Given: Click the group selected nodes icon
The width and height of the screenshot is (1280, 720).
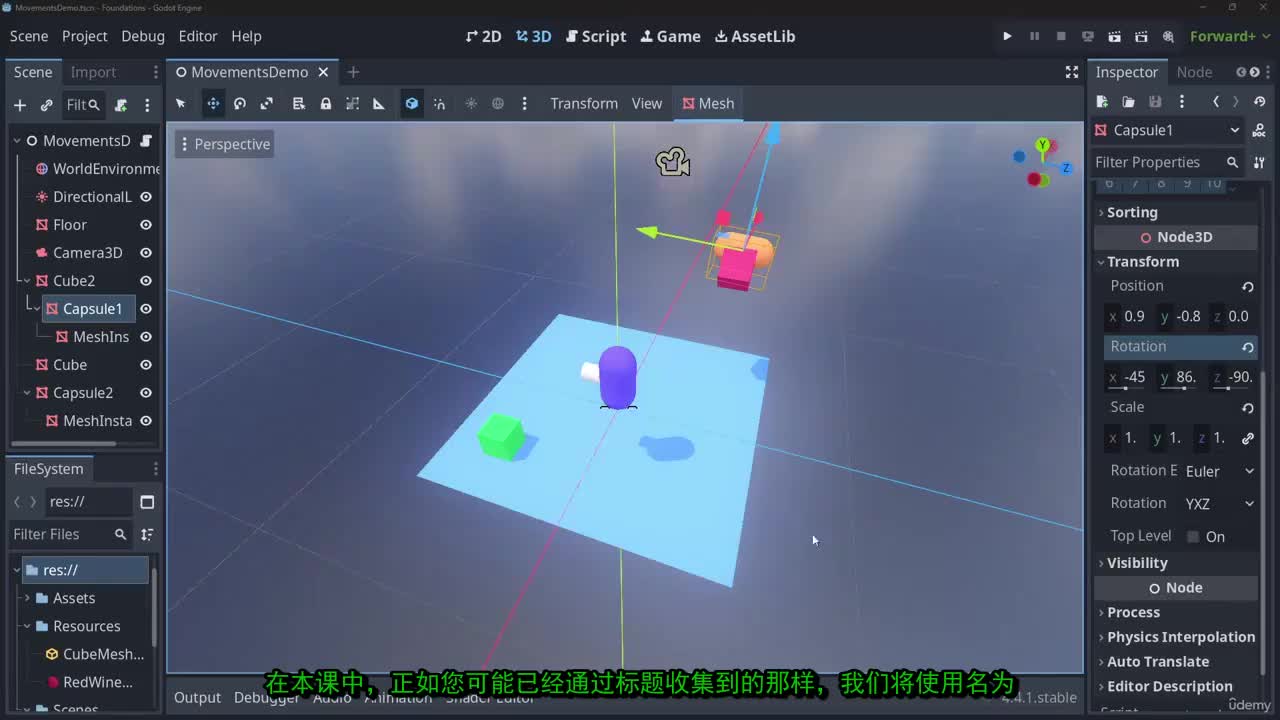Looking at the screenshot, I should click(x=352, y=103).
